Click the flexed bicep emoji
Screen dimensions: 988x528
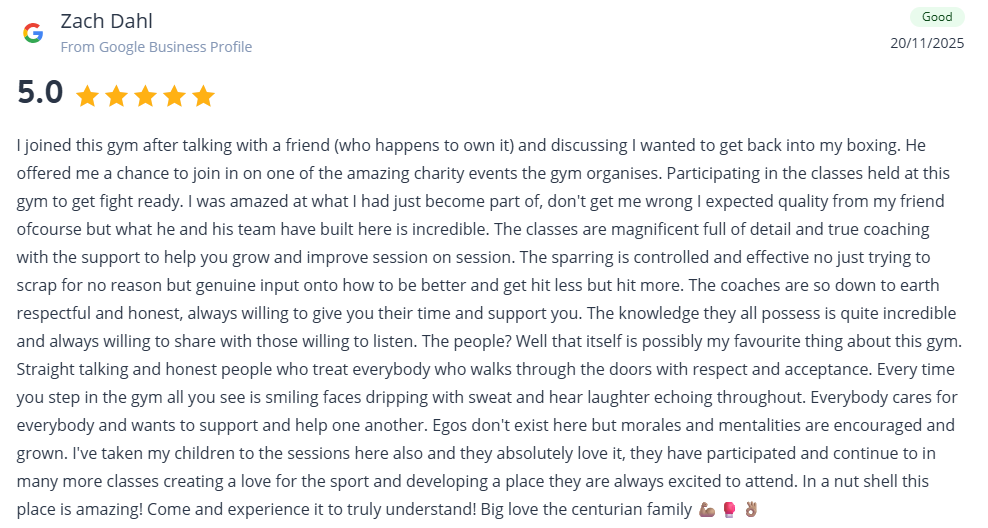tap(708, 509)
